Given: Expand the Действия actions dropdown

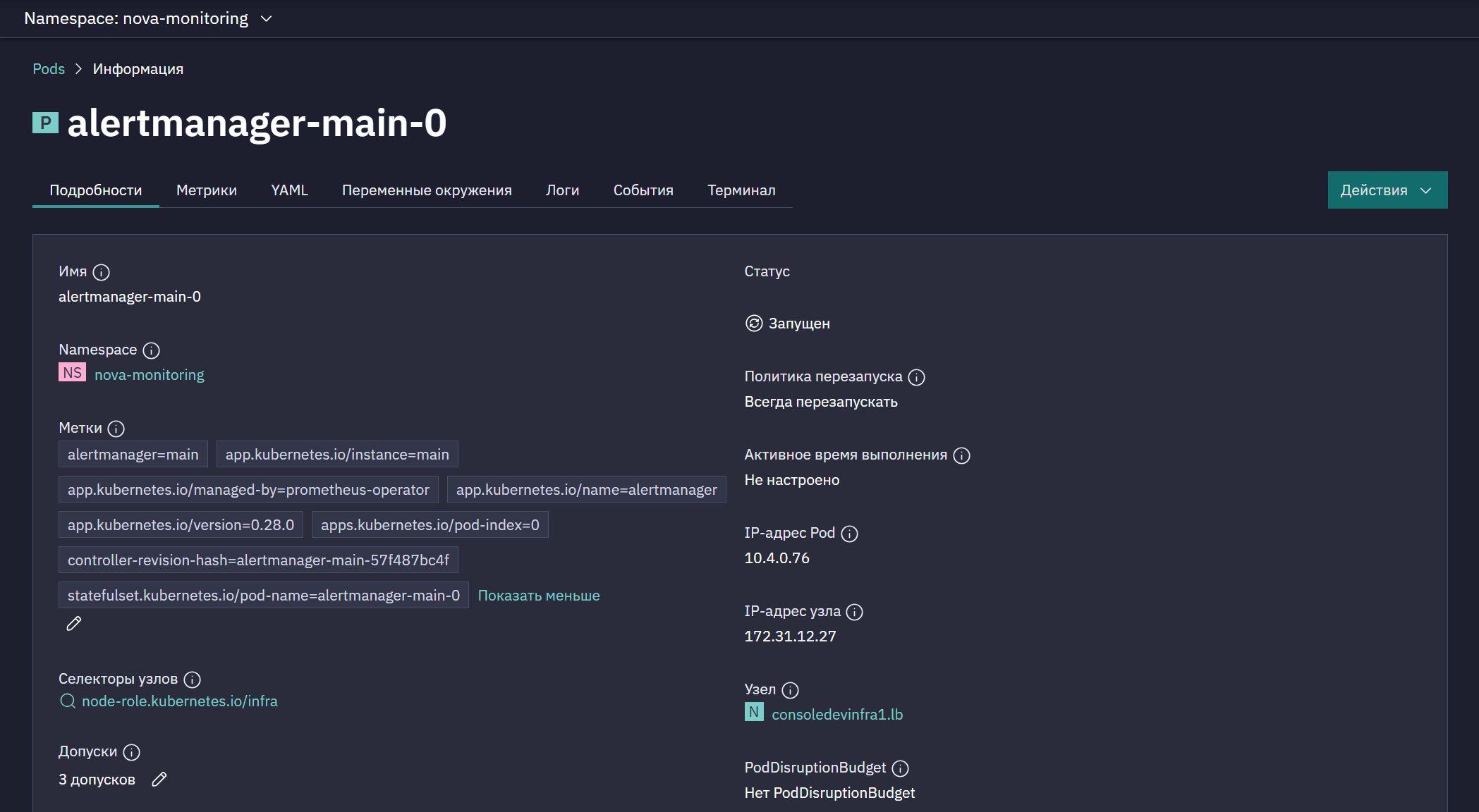Looking at the screenshot, I should (x=1387, y=190).
